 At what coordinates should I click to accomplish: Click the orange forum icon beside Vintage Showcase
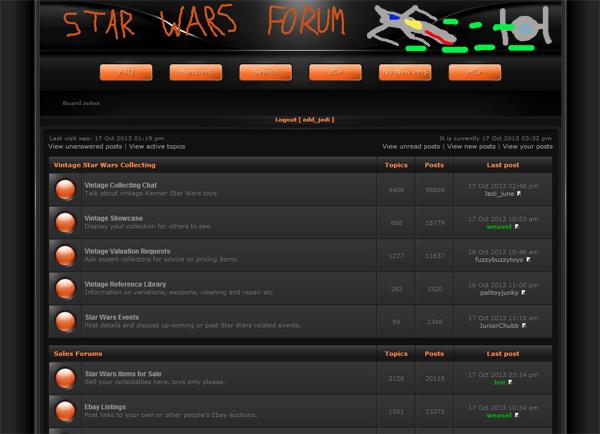tap(65, 222)
